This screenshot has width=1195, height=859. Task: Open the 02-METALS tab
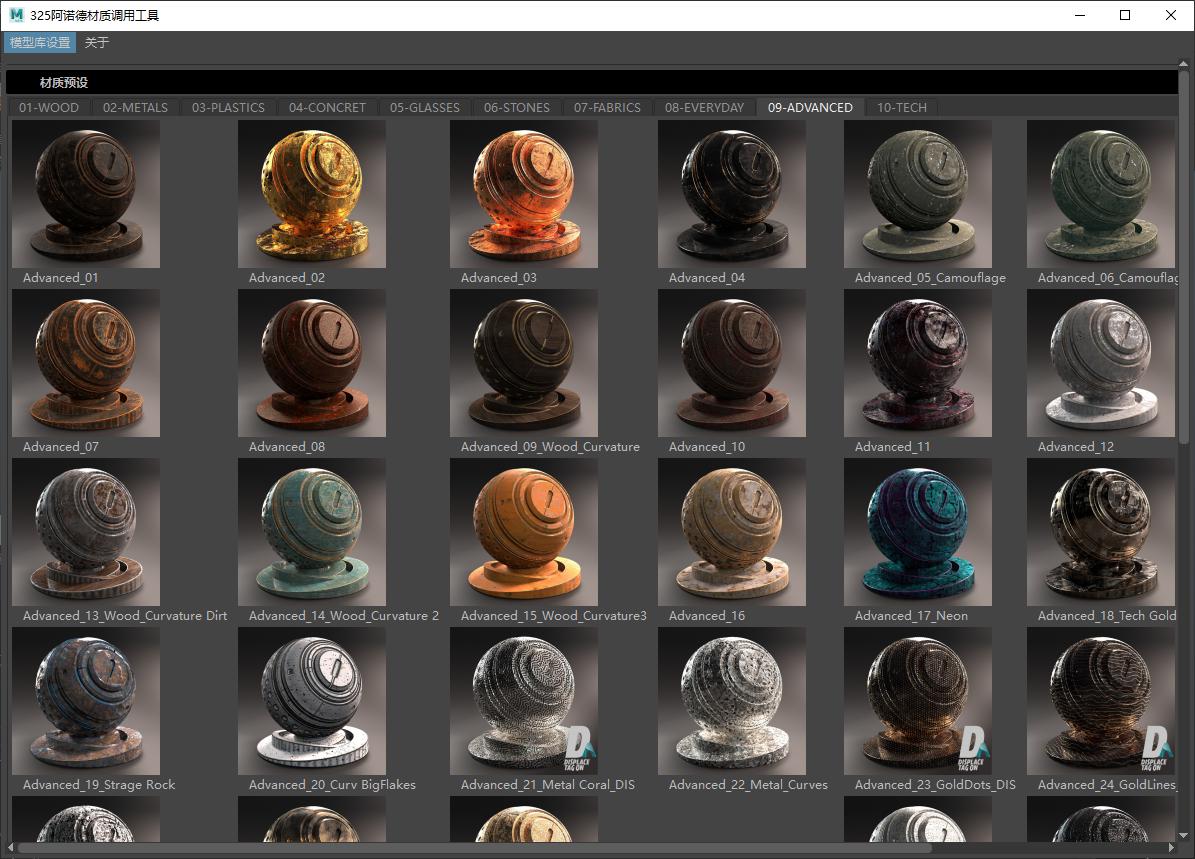(x=135, y=108)
